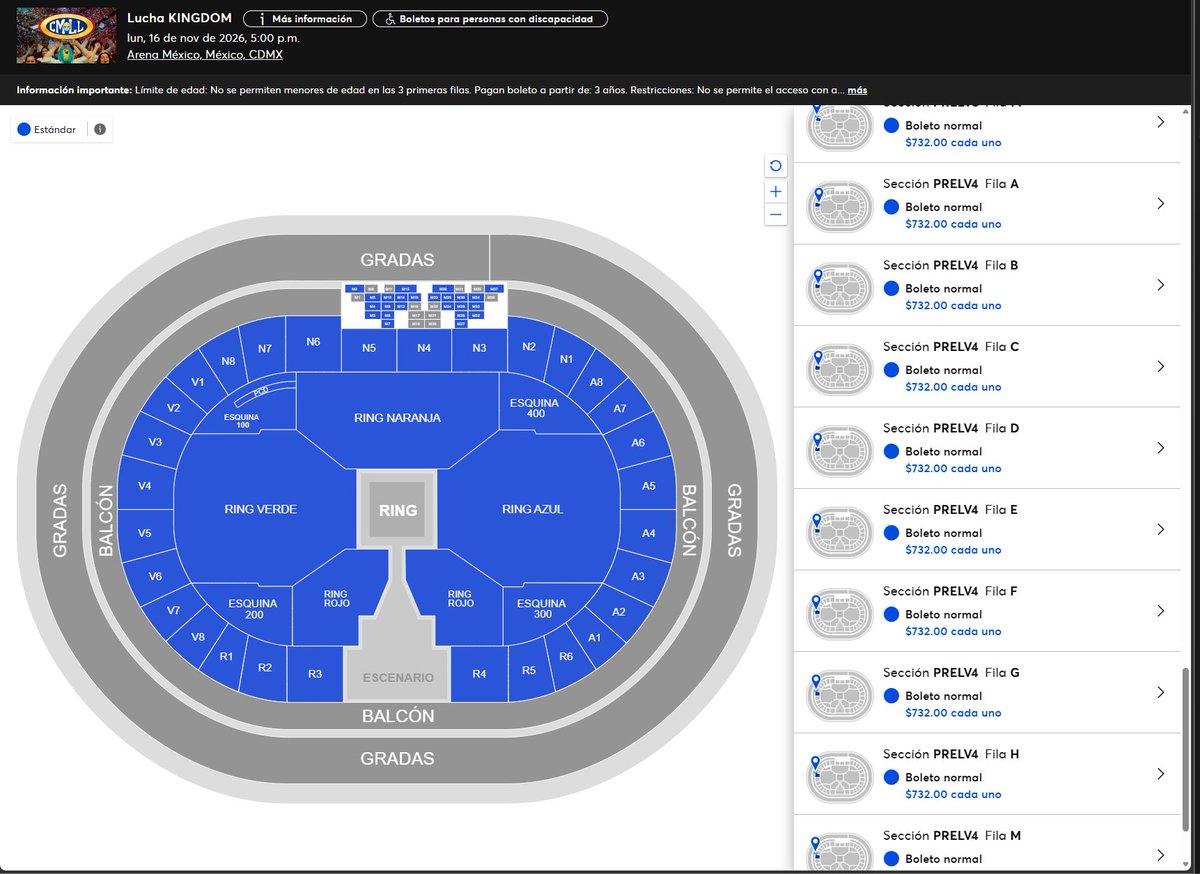Open the PRELV4 Fila E ticket chevron
The image size is (1200, 874).
point(1160,529)
